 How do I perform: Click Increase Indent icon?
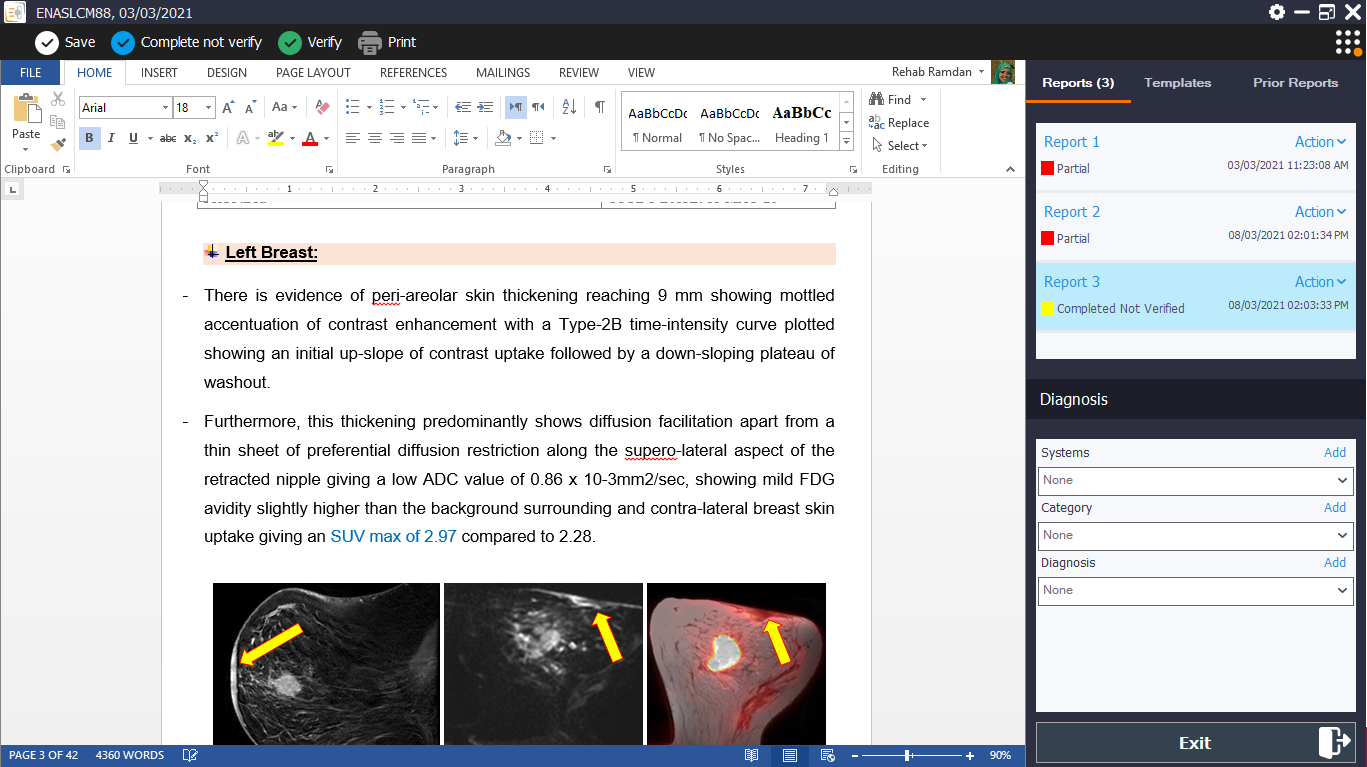pos(485,107)
